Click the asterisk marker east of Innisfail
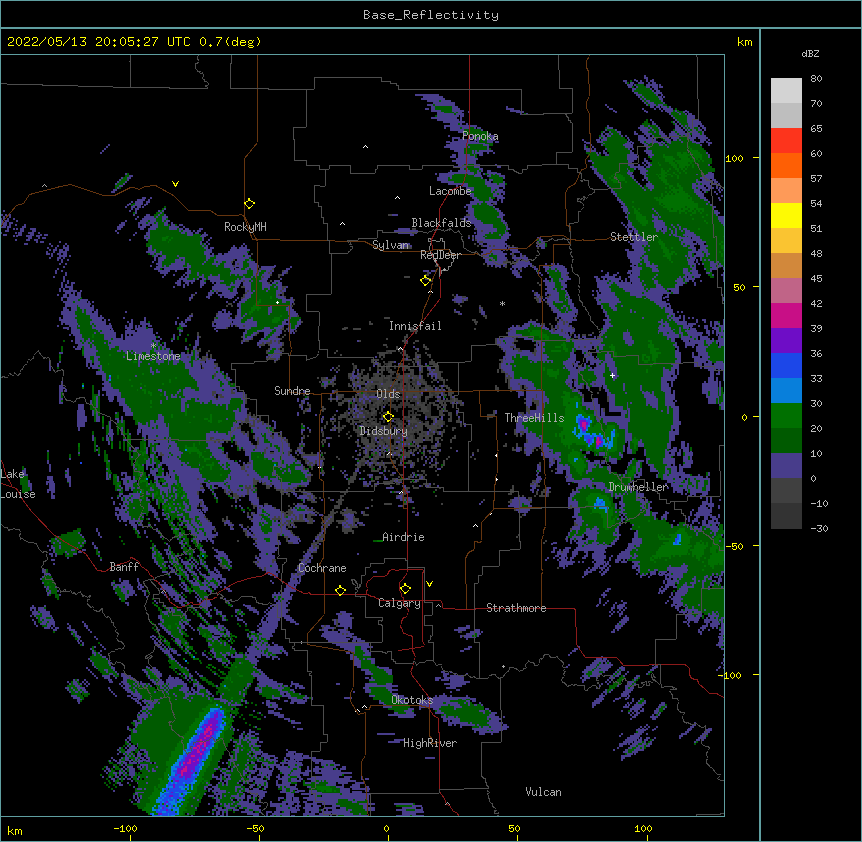Image resolution: width=862 pixels, height=842 pixels. click(502, 304)
